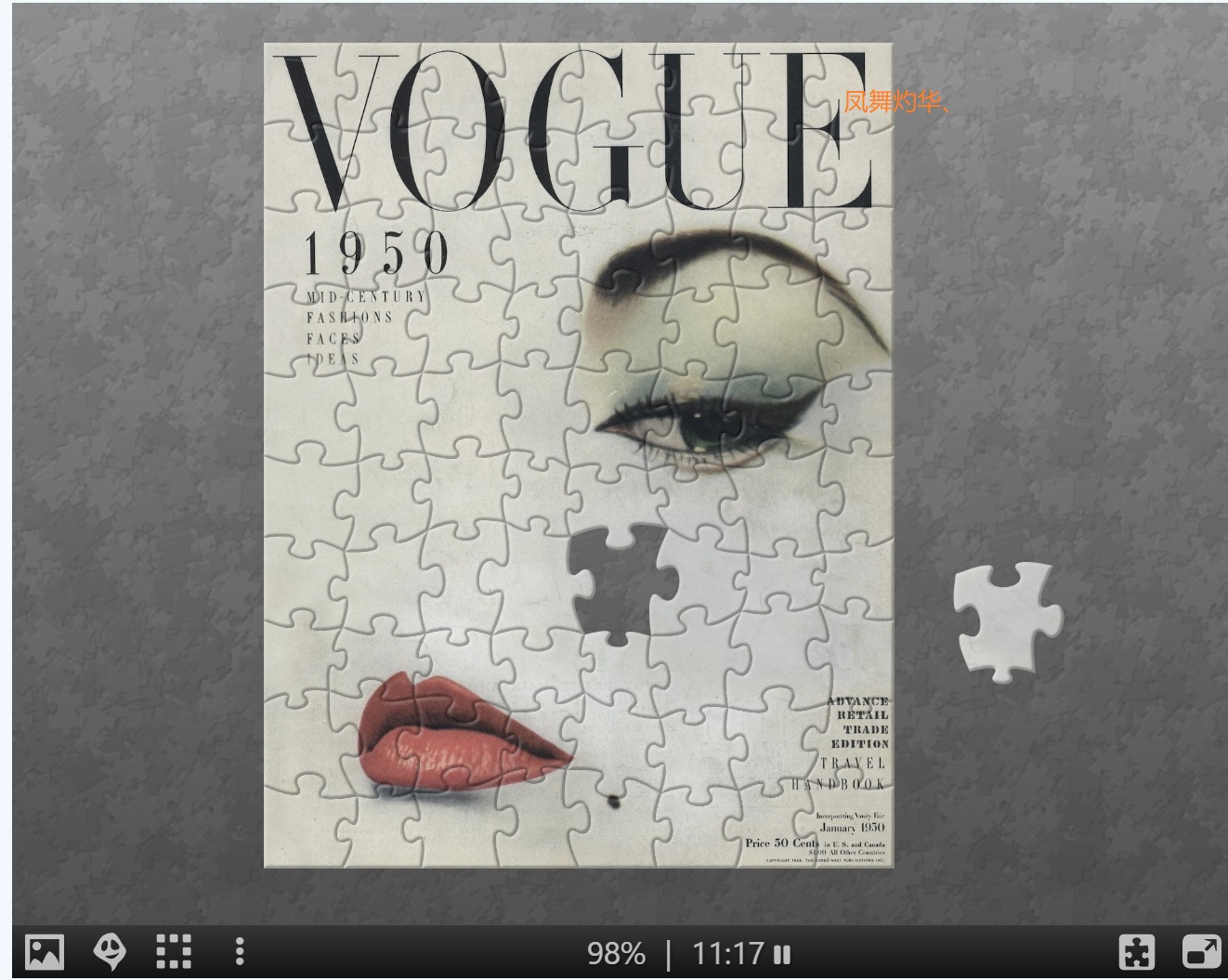Open the puzzle piece settings icon
The width and height of the screenshot is (1228, 980).
1137,952
